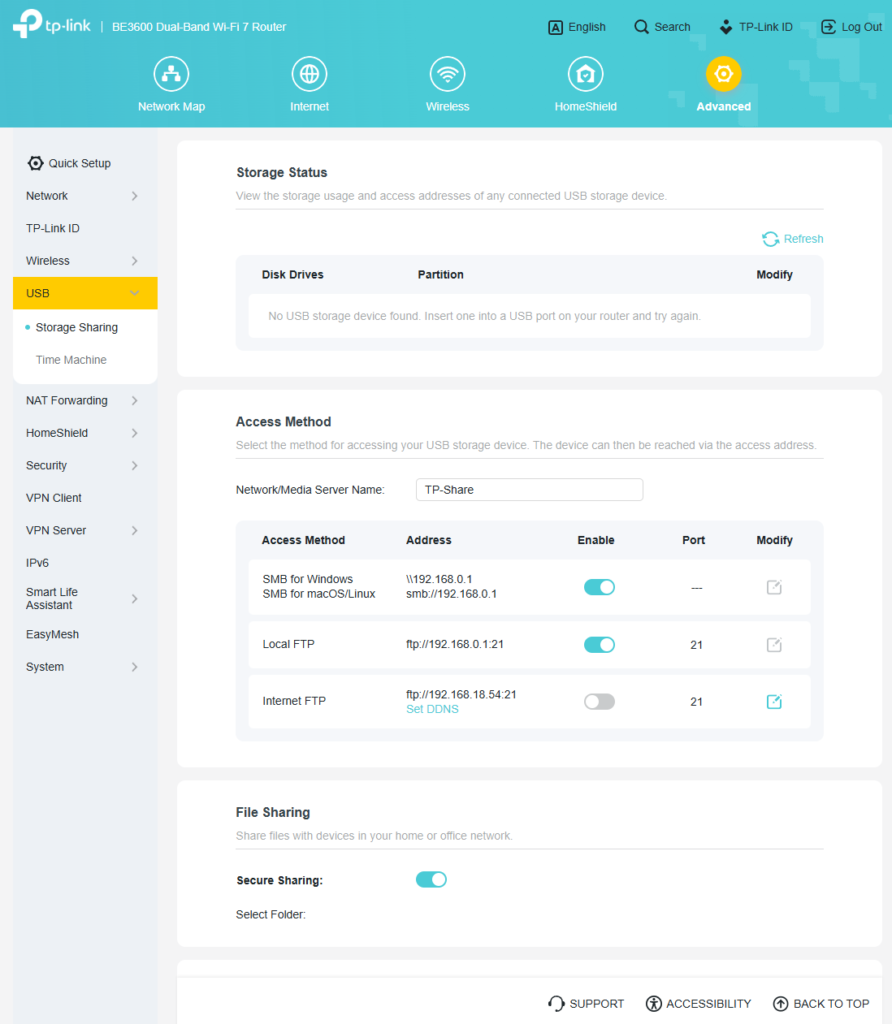Turn off Local FTP toggle

pos(599,645)
